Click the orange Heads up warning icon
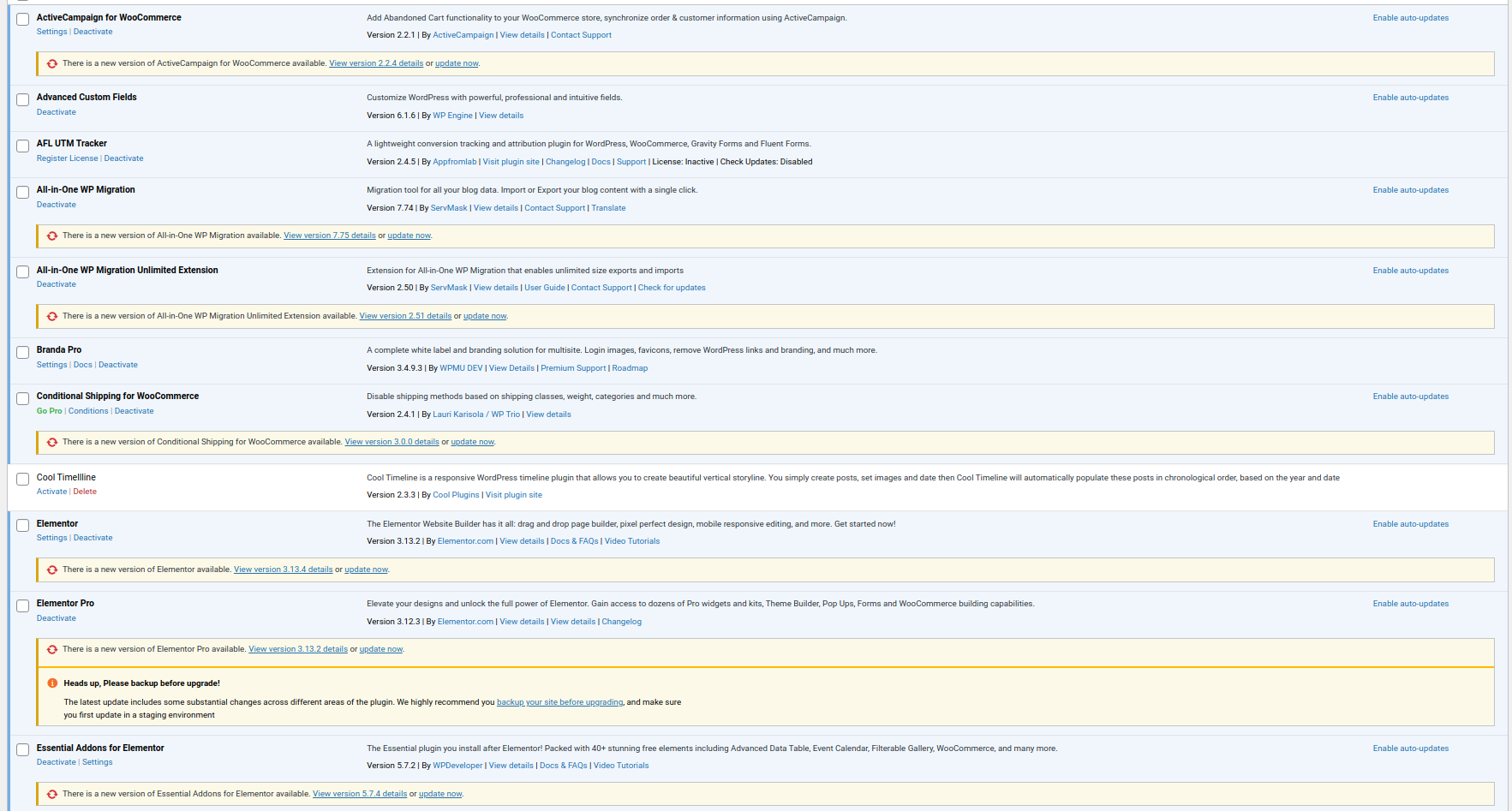 pyautogui.click(x=52, y=683)
